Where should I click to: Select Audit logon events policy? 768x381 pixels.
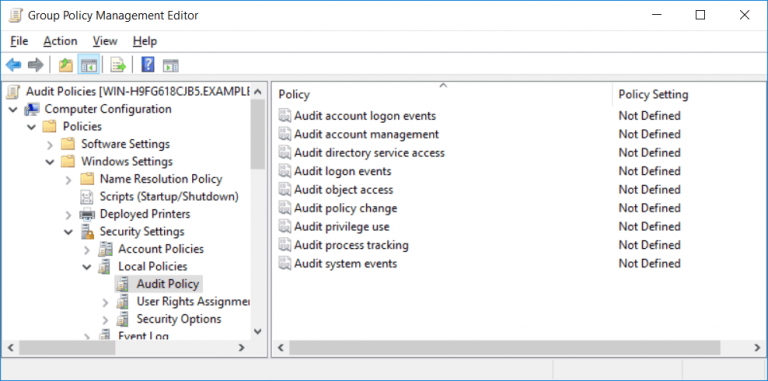click(x=342, y=171)
